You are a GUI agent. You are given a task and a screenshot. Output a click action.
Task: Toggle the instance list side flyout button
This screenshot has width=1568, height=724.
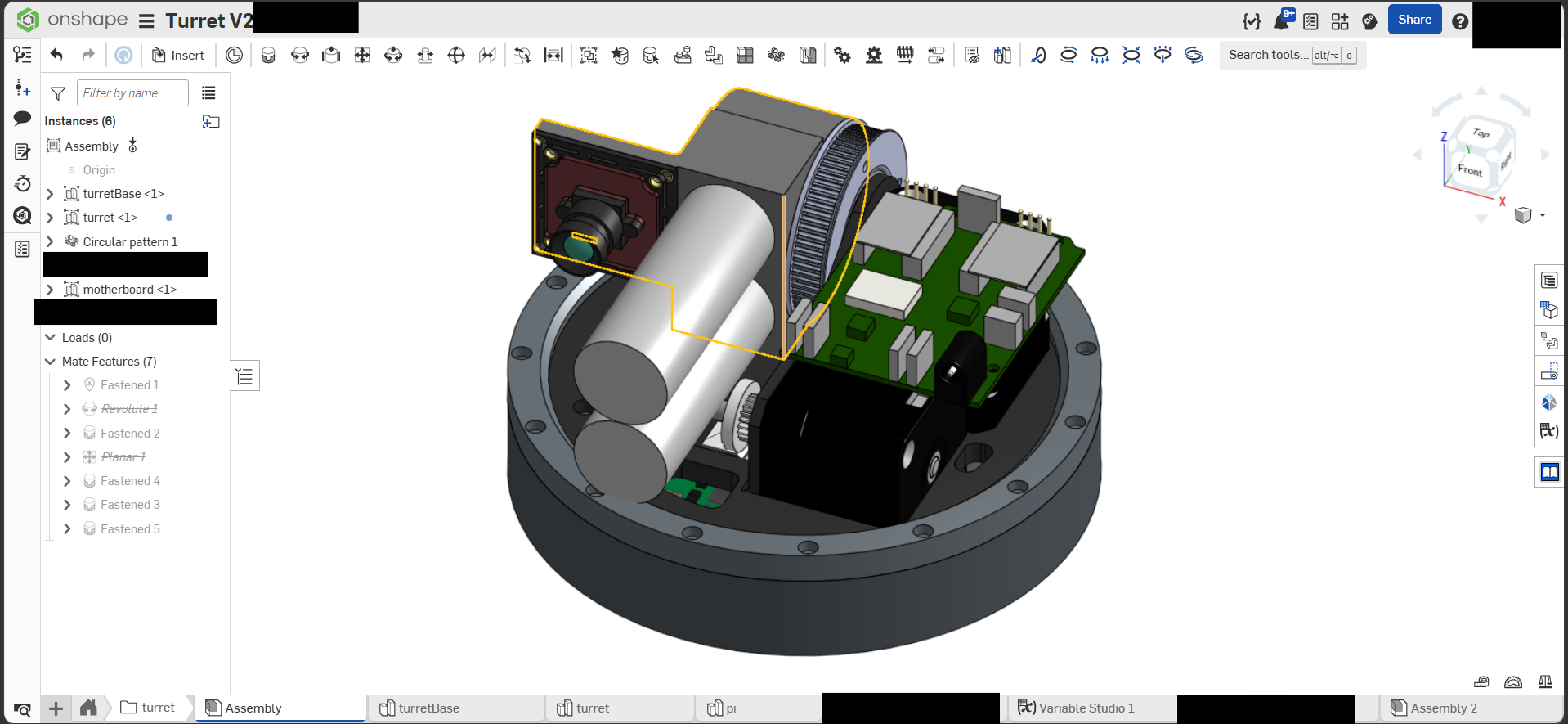click(244, 376)
